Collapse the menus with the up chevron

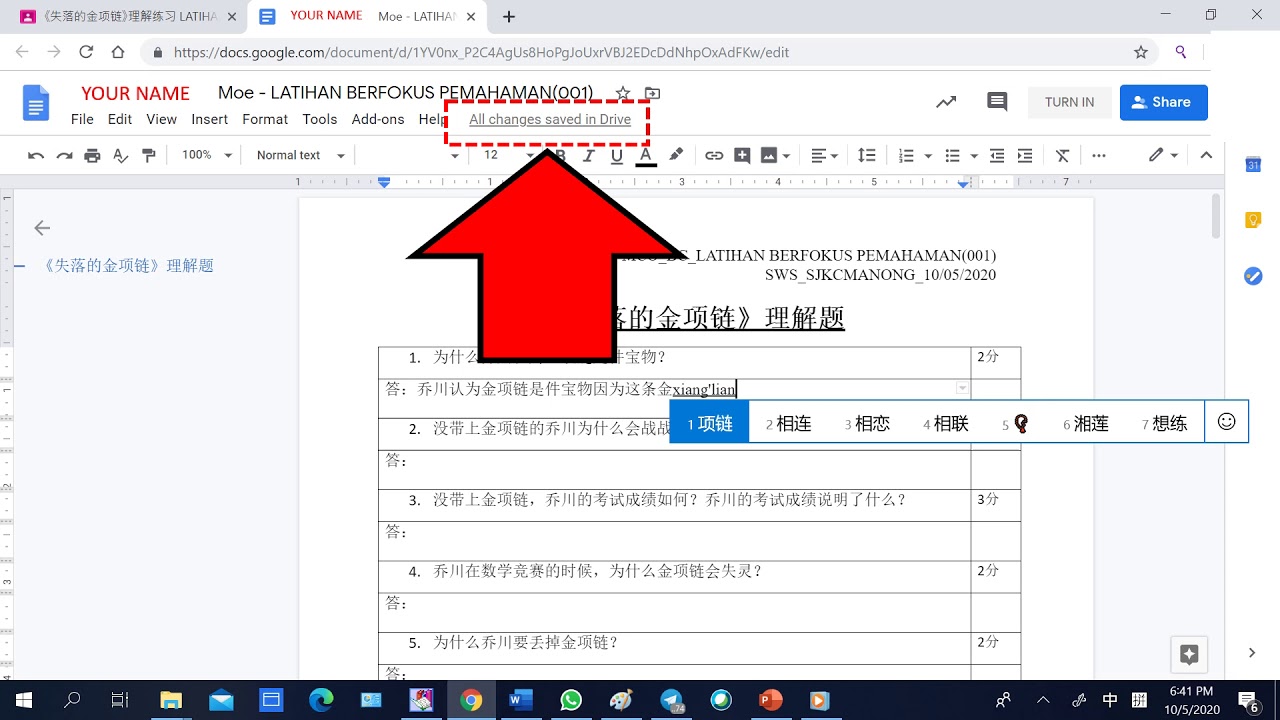[x=1206, y=155]
